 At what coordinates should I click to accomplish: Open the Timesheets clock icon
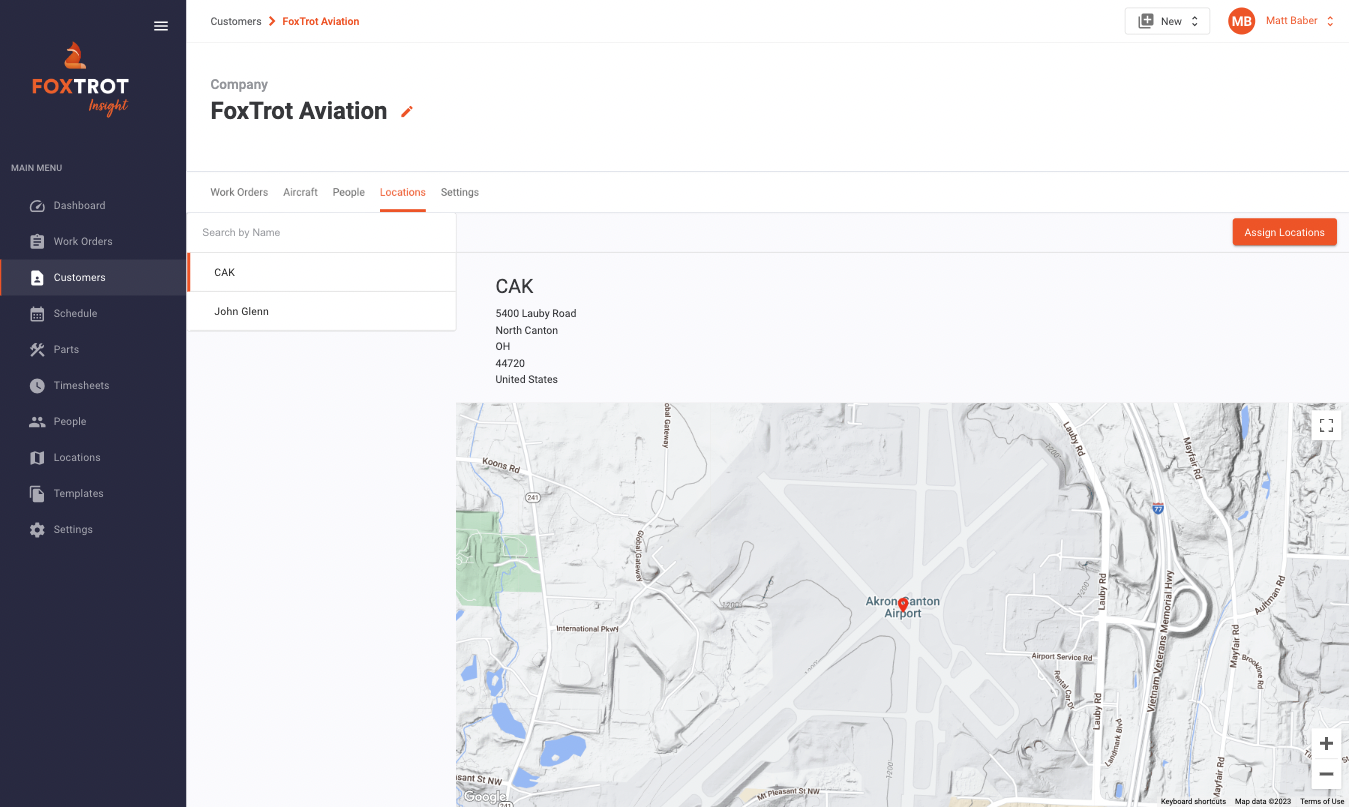(36, 385)
